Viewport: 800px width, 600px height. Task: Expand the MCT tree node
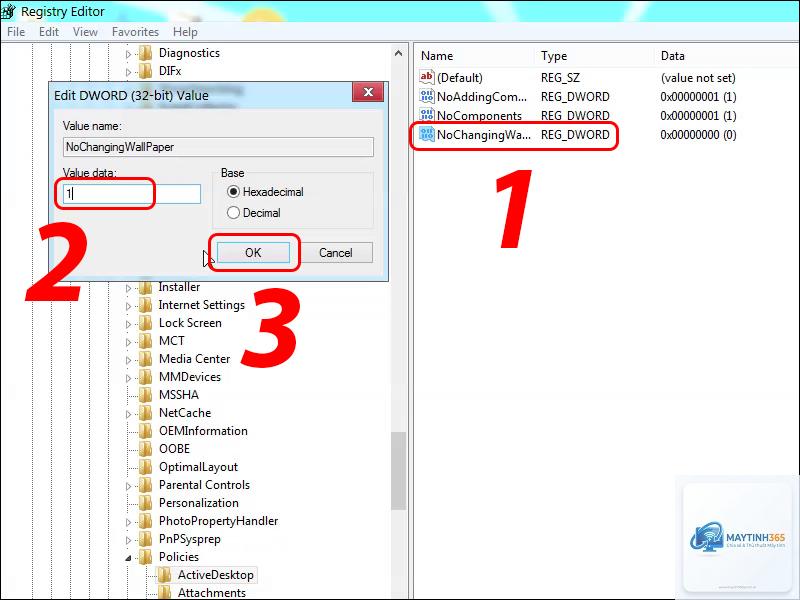pos(128,342)
